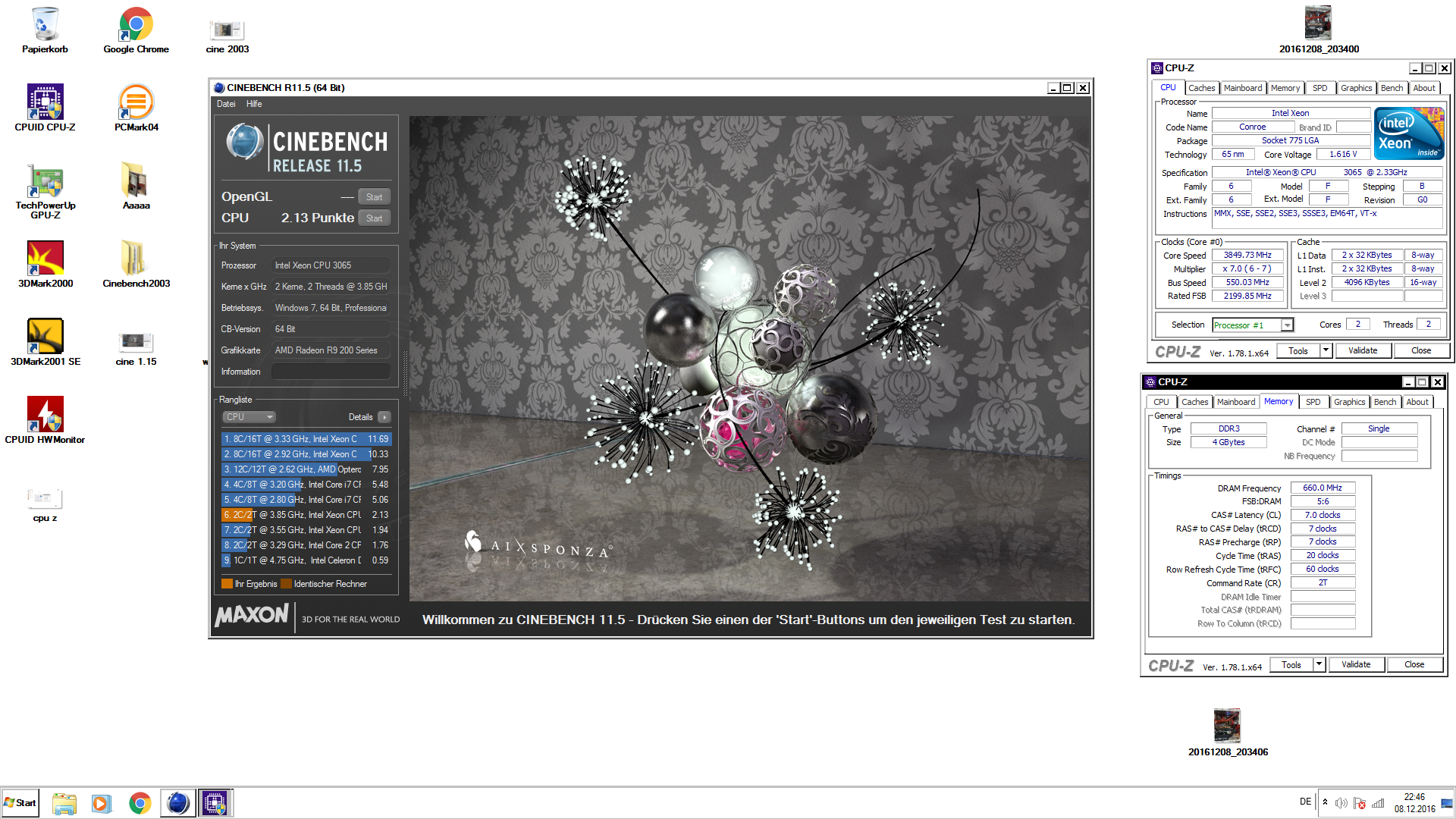
Task: Switch to Mainboard tab in upper CPU-Z
Action: tap(1243, 88)
